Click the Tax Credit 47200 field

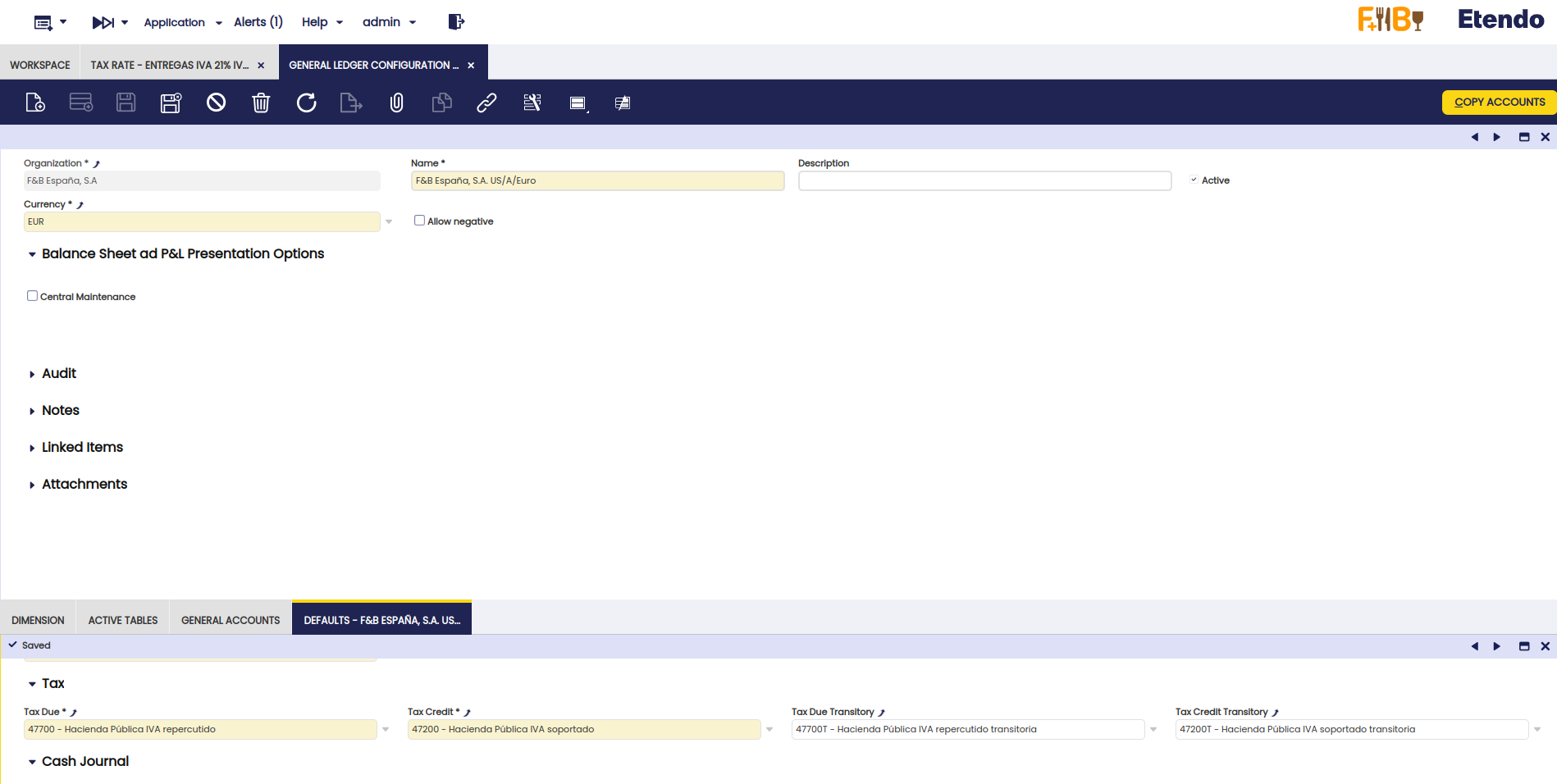[584, 729]
